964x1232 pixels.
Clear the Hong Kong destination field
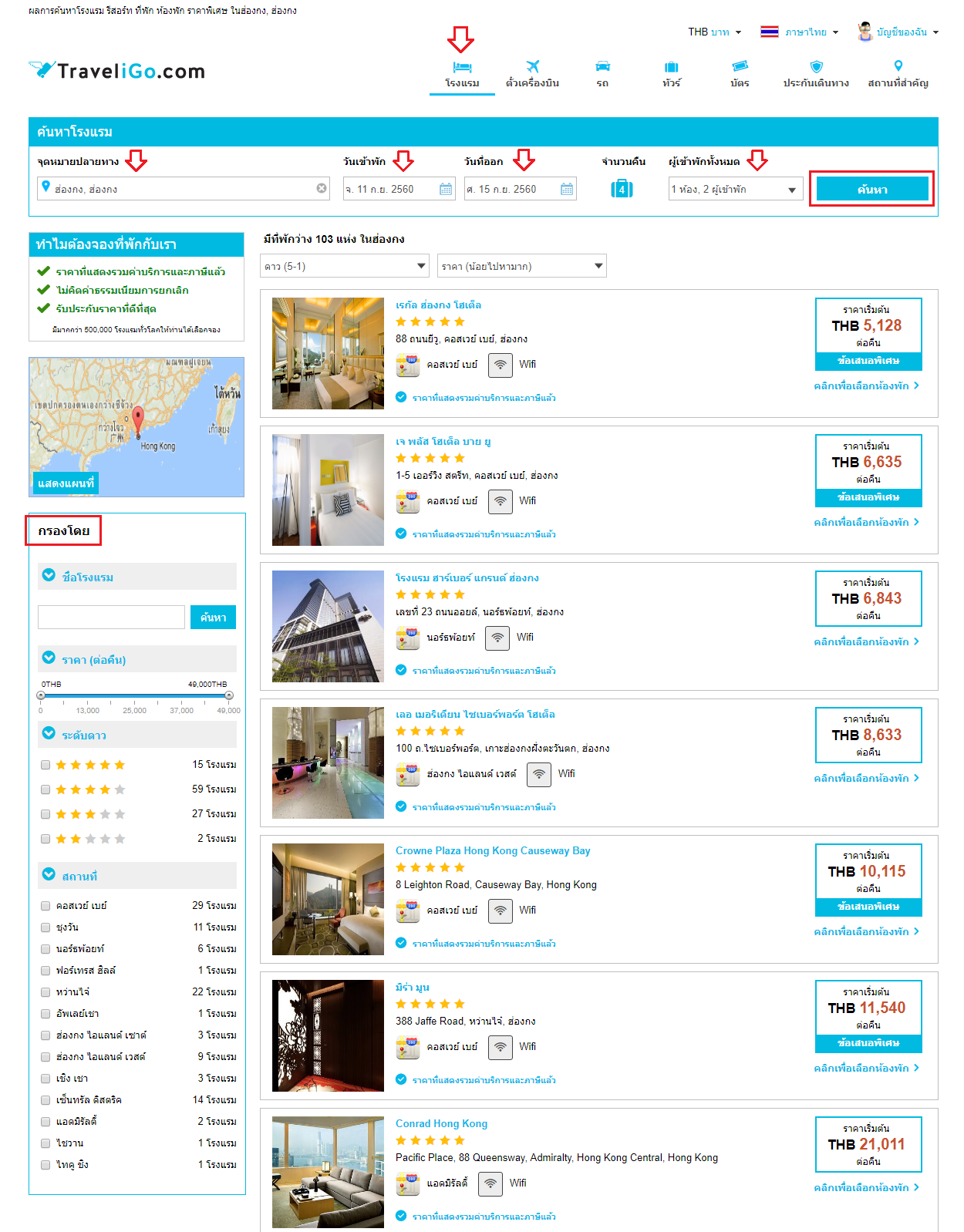click(x=322, y=188)
